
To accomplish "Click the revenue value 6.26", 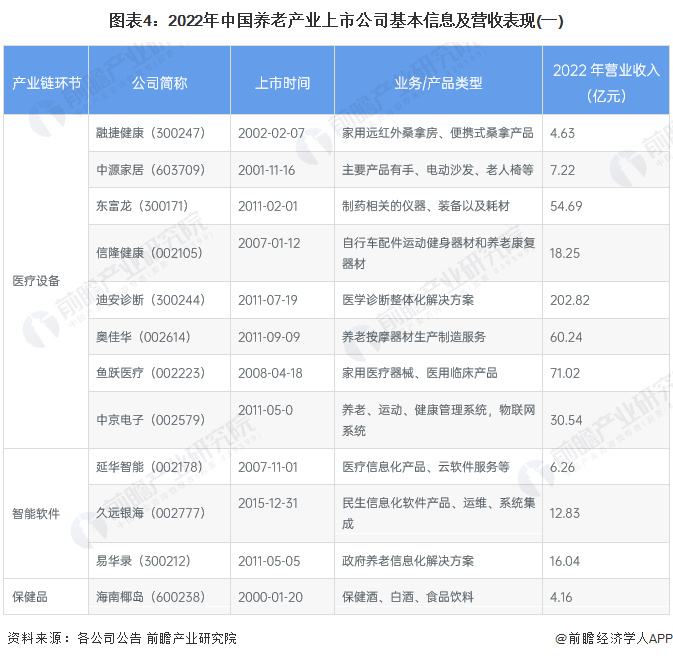I will (562, 468).
